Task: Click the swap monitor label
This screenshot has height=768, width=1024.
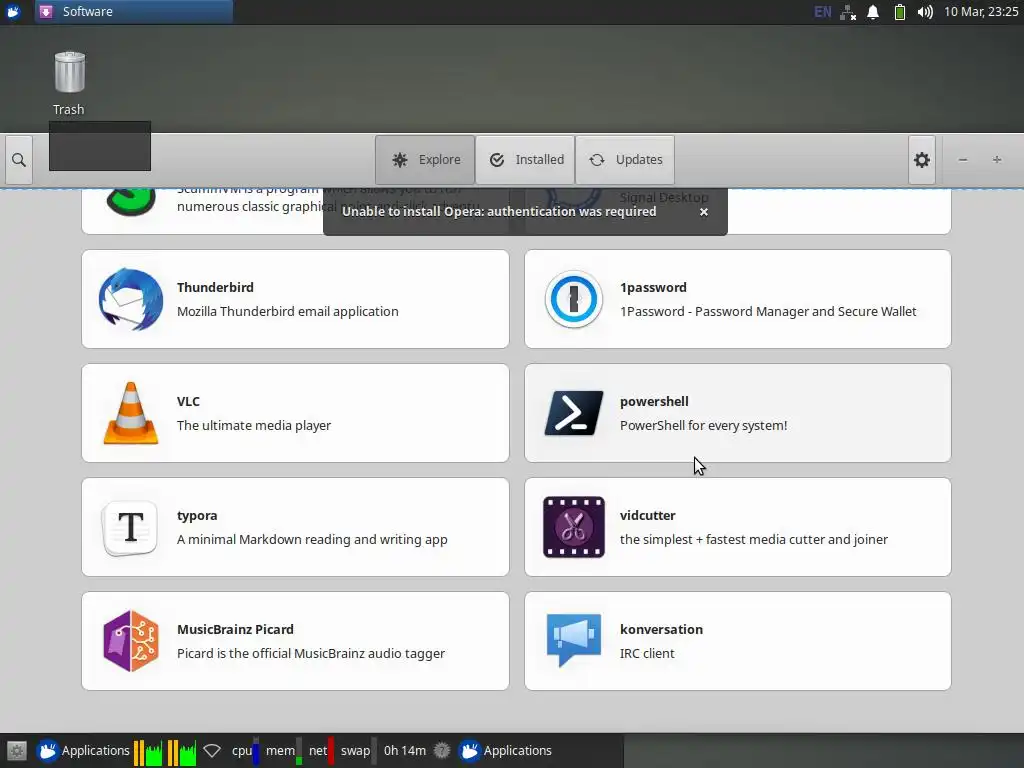Action: [x=355, y=751]
